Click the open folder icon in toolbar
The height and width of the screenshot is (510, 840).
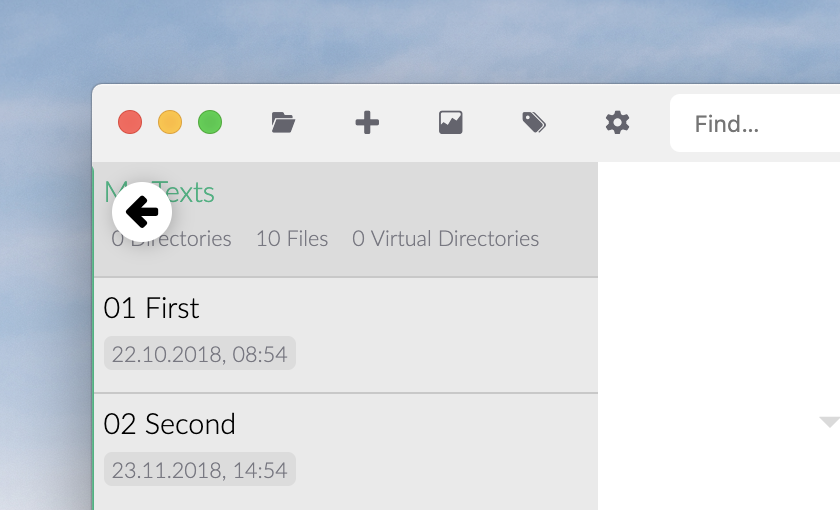283,123
